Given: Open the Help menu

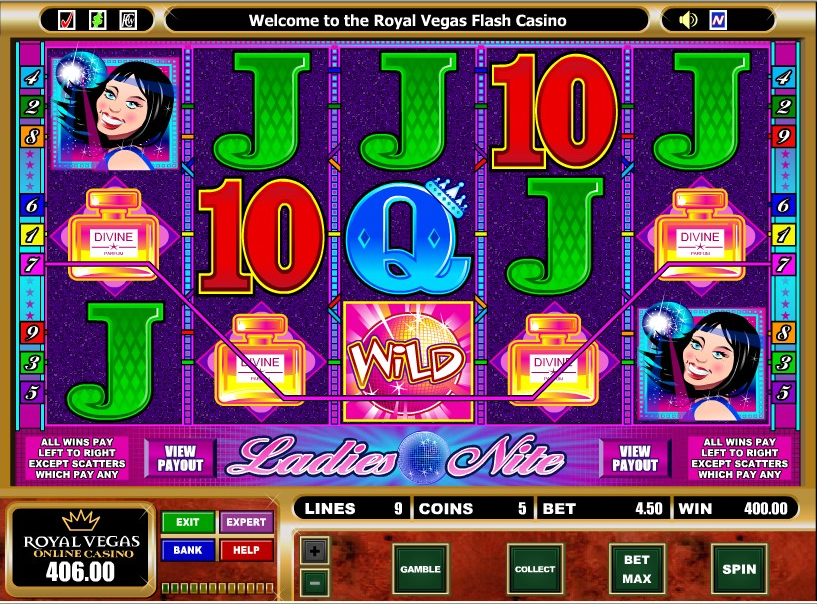Looking at the screenshot, I should coord(246,550).
